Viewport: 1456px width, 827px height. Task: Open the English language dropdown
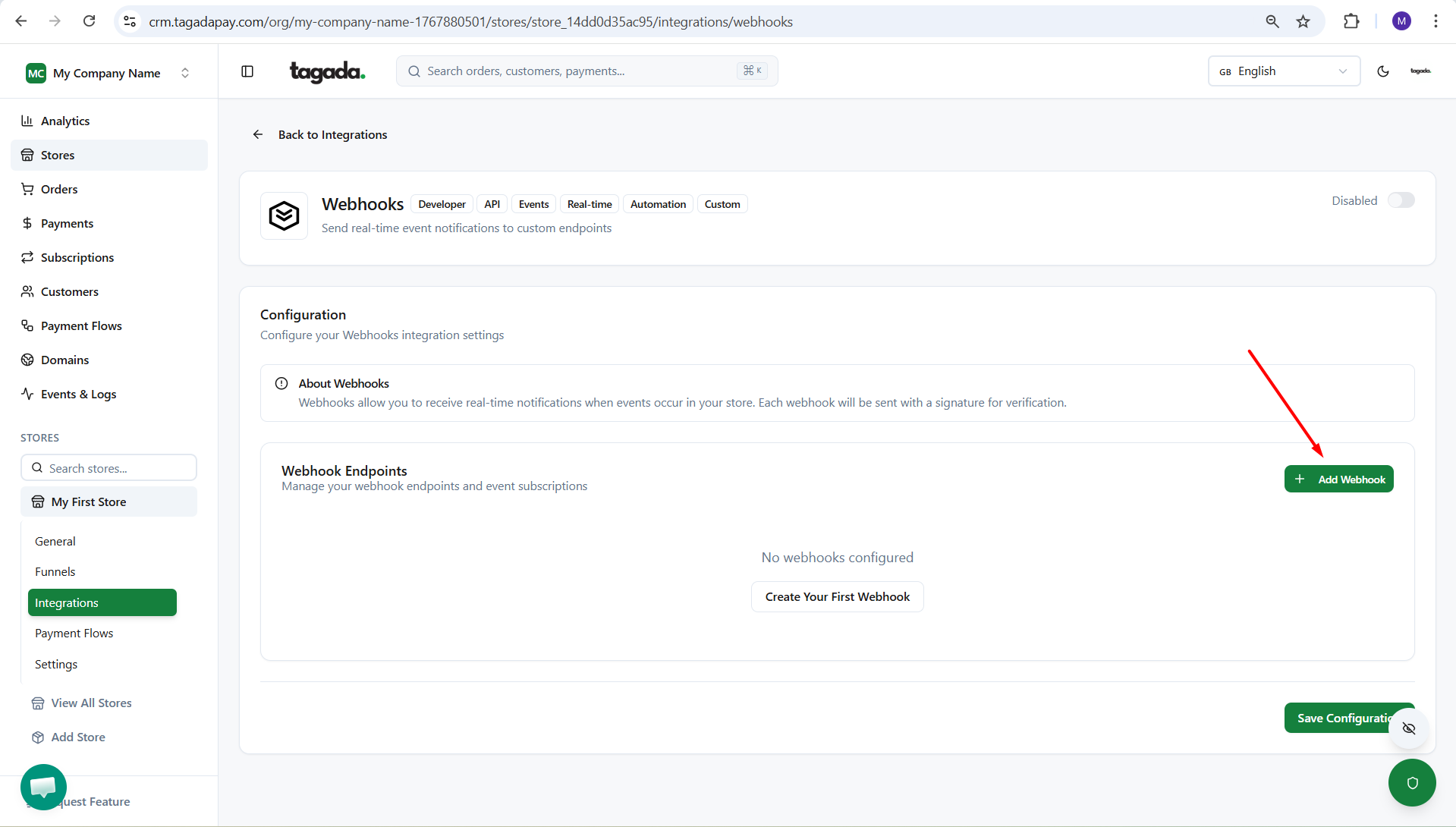[x=1283, y=71]
